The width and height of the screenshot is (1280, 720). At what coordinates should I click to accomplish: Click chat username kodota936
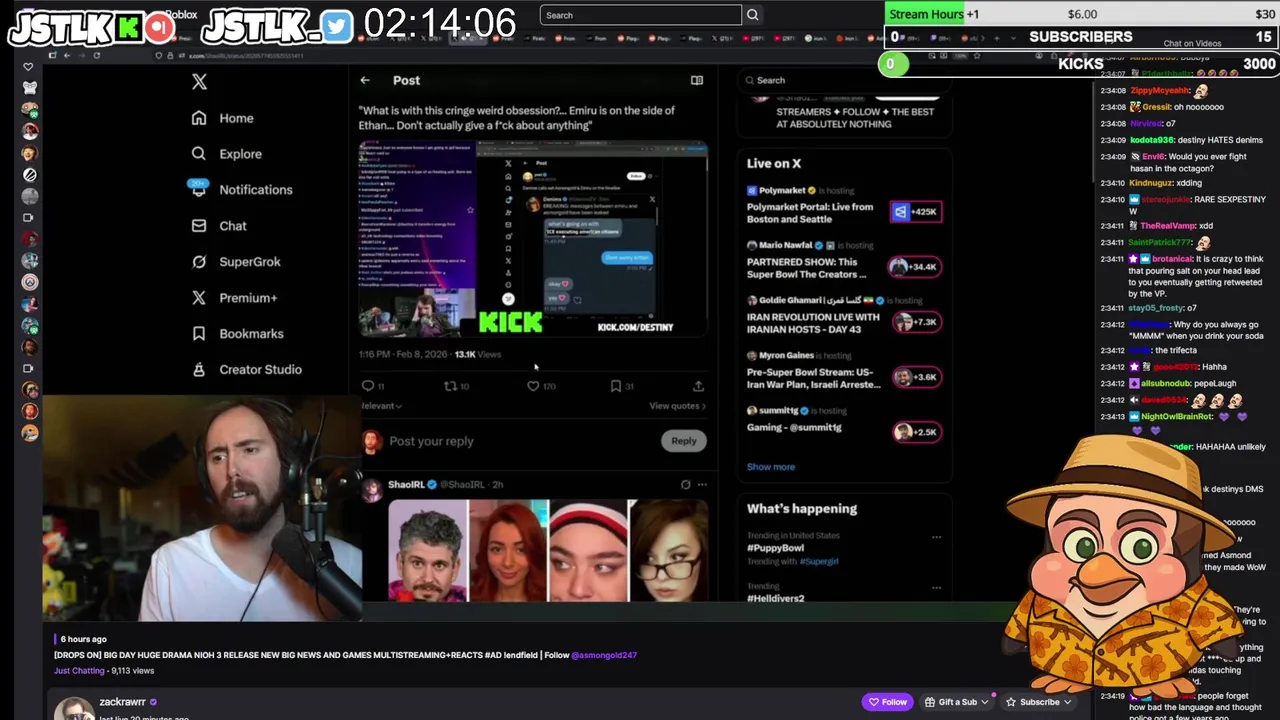coord(1152,140)
